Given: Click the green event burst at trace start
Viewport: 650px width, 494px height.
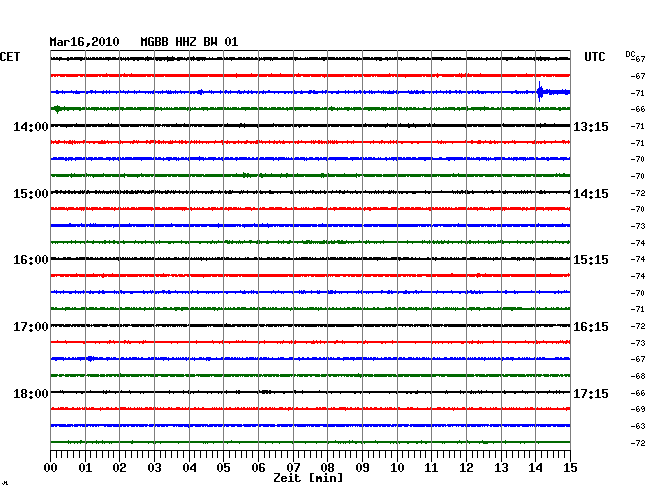Looking at the screenshot, I should point(57,109).
